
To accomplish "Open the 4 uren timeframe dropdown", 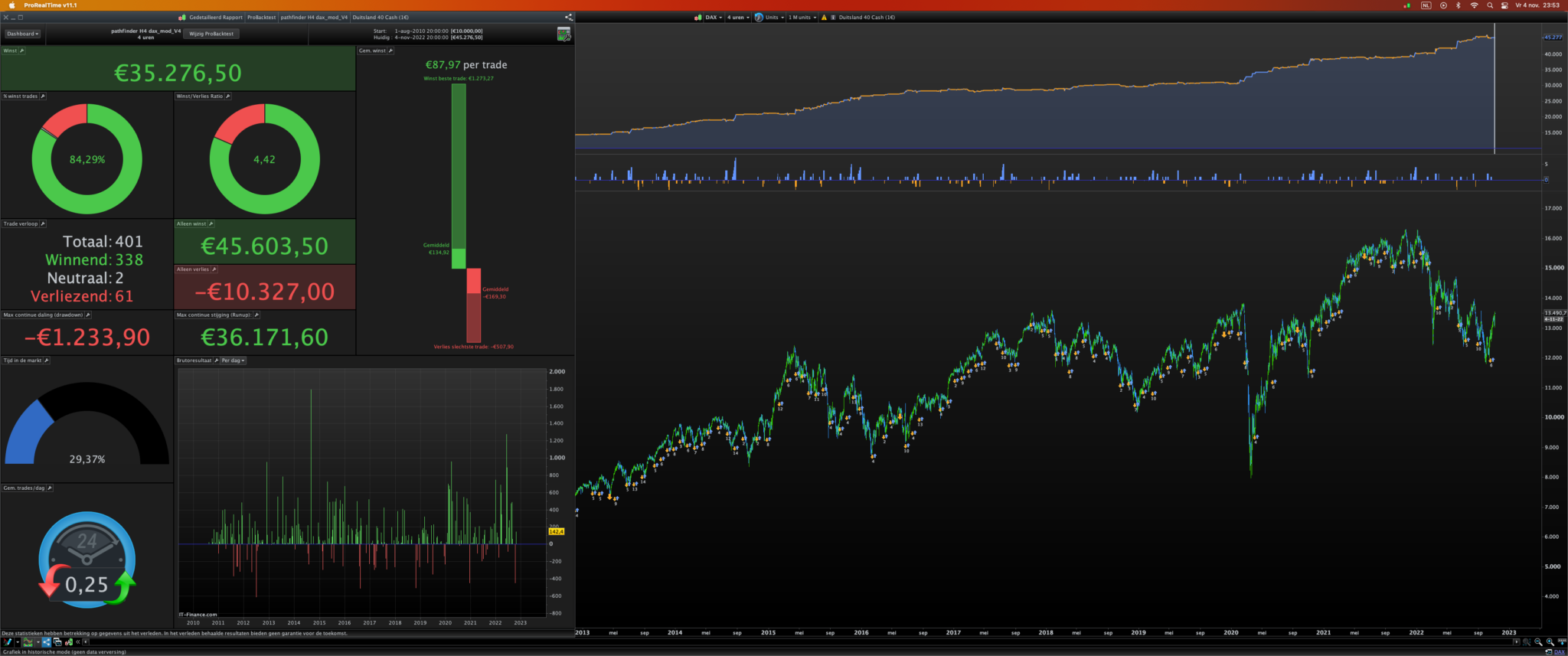I will (738, 17).
